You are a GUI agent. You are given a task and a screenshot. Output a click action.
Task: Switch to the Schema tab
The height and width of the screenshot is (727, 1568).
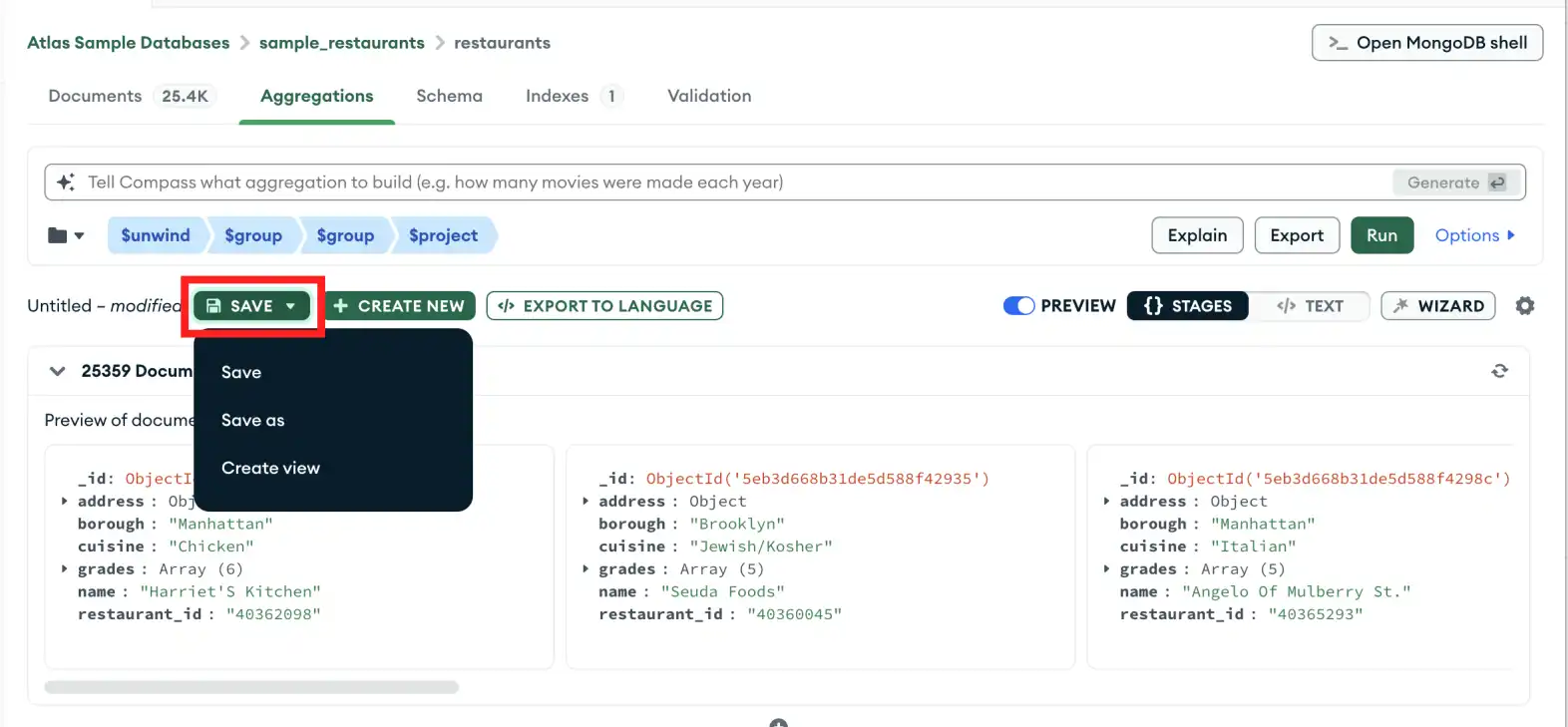click(x=449, y=96)
